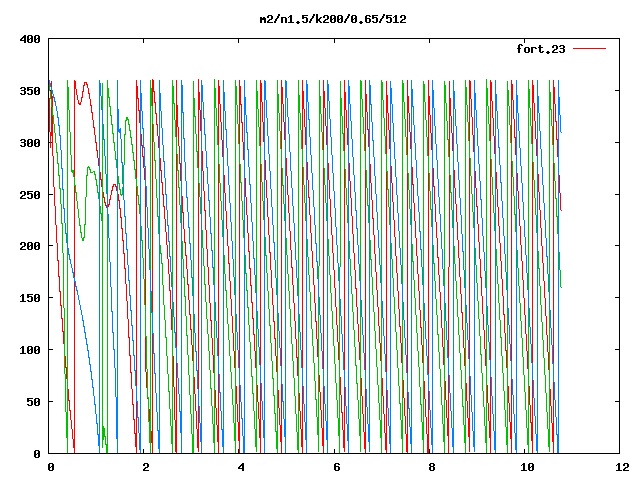Click the y-axis label 50
Viewport: 640px width, 480px height.
click(33, 402)
